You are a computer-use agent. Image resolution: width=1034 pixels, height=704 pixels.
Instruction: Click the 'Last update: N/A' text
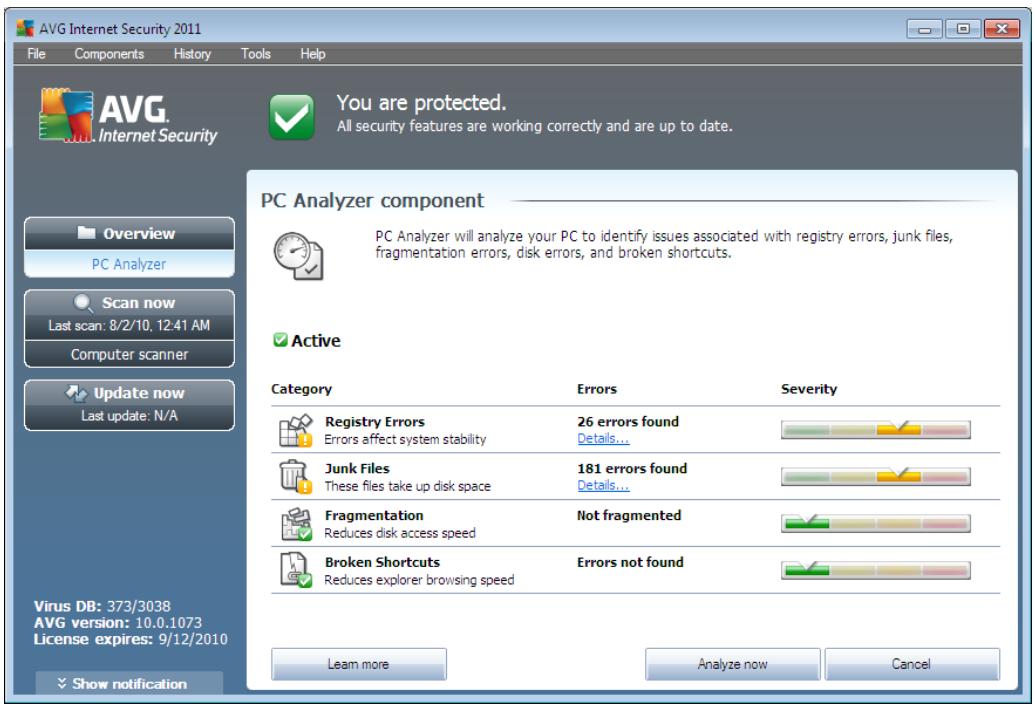(x=129, y=416)
